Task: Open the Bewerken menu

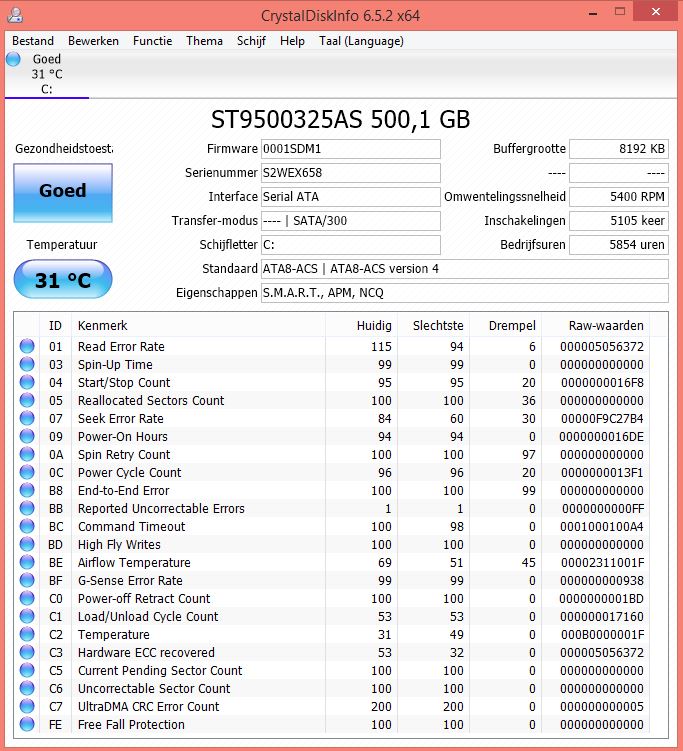Action: pos(93,41)
